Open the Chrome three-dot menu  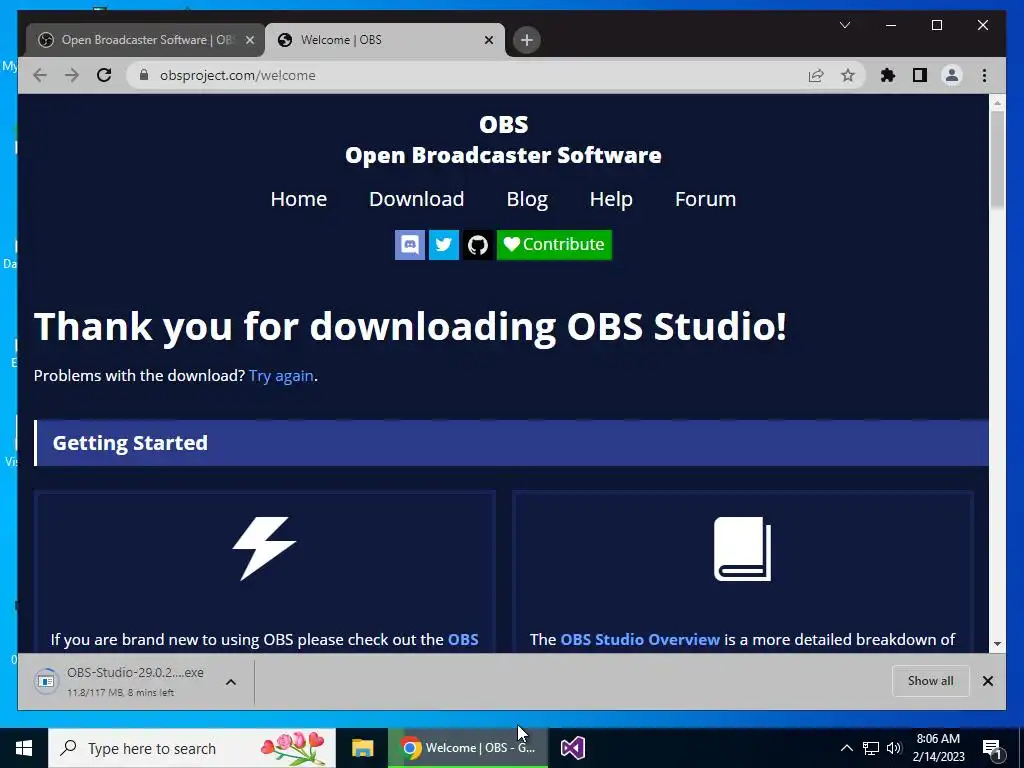[x=984, y=76]
